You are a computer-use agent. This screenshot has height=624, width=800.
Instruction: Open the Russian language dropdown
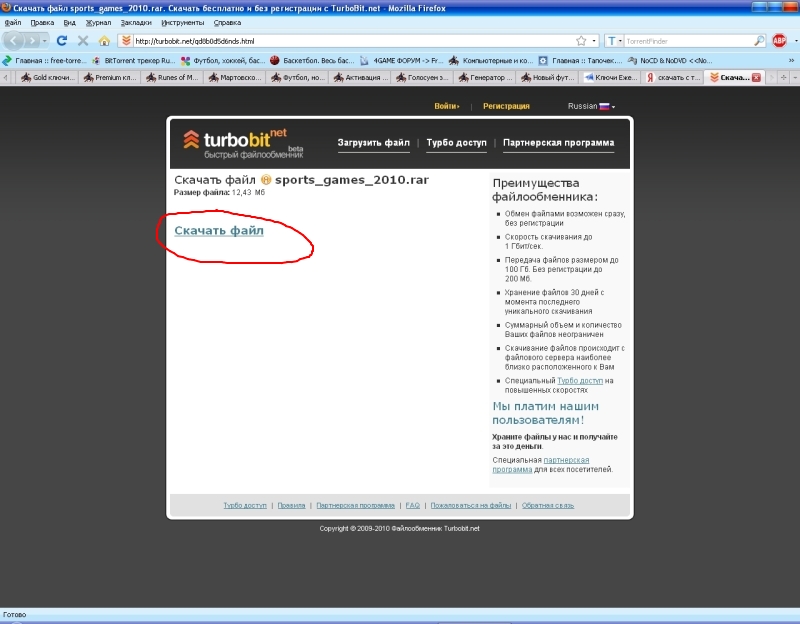591,106
